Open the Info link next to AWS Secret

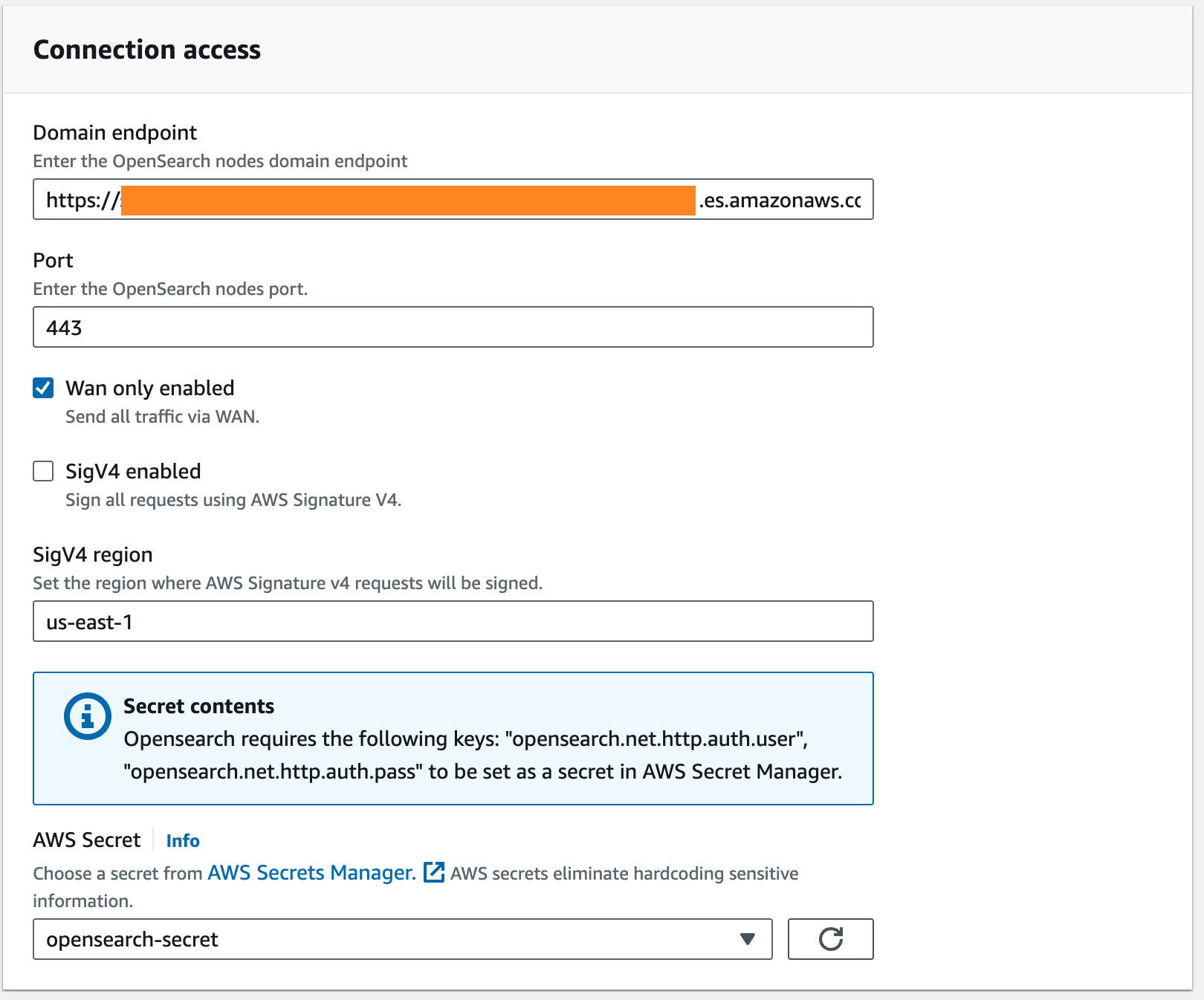tap(183, 840)
